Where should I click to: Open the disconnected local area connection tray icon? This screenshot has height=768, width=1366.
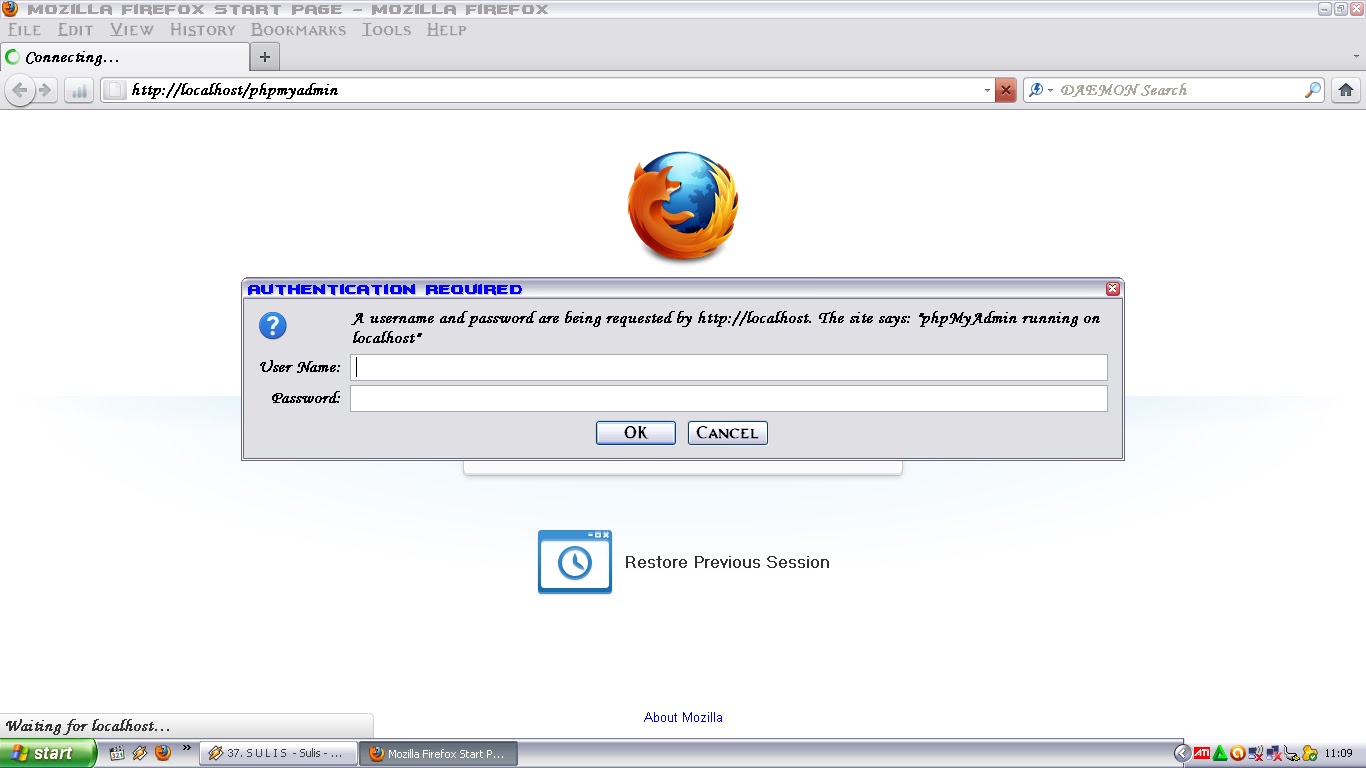click(1274, 753)
